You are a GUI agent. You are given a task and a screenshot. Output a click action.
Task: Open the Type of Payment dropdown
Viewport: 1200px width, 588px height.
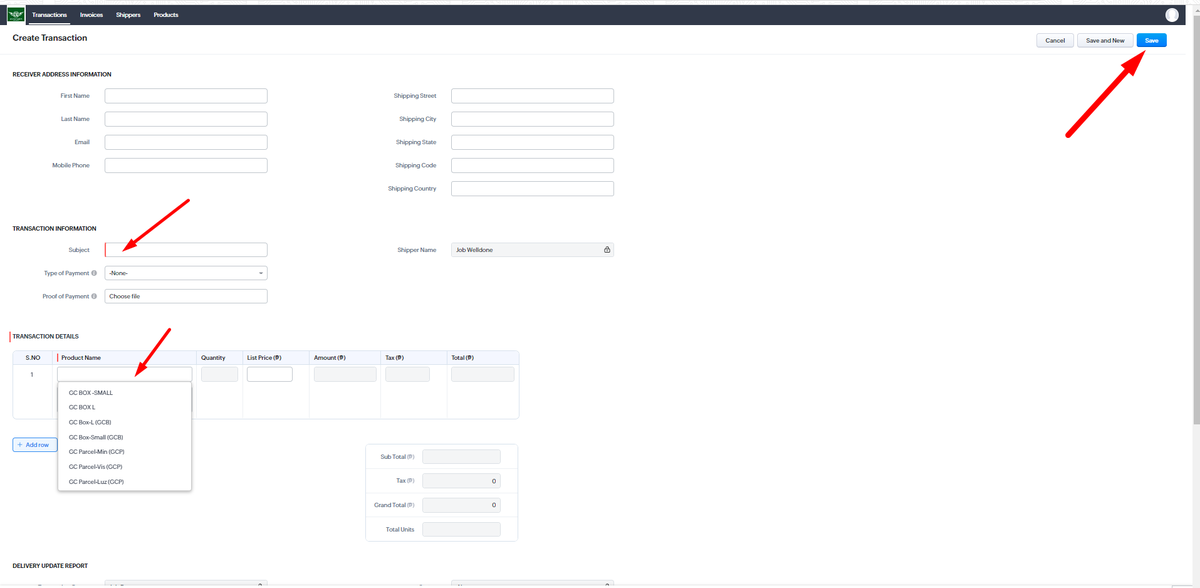[x=186, y=273]
